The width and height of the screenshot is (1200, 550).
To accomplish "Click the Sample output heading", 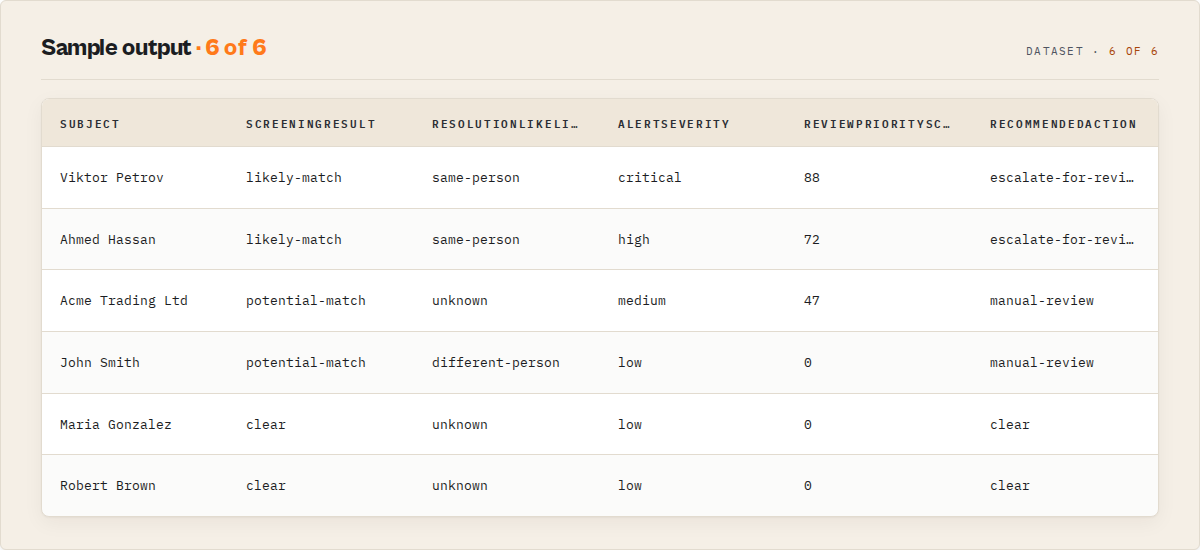I will (115, 48).
